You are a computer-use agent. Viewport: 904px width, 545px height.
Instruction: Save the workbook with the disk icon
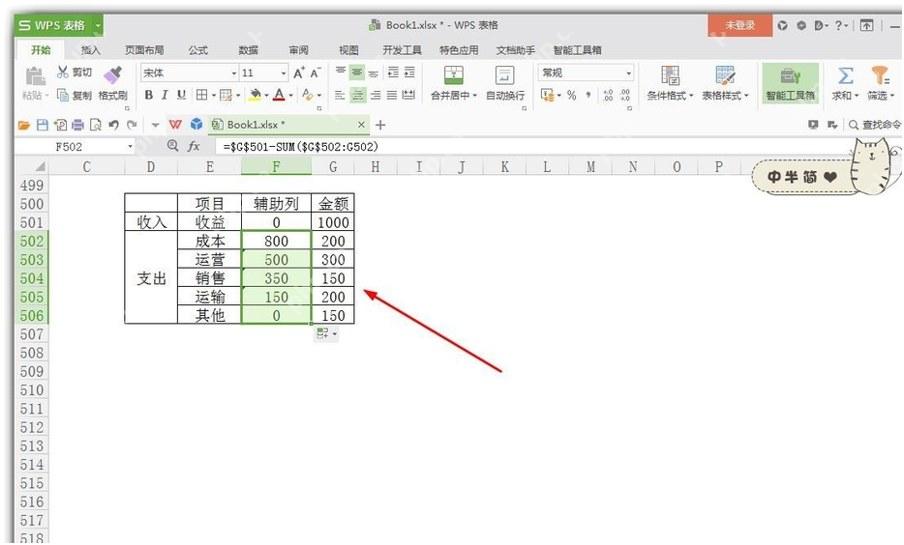click(42, 125)
